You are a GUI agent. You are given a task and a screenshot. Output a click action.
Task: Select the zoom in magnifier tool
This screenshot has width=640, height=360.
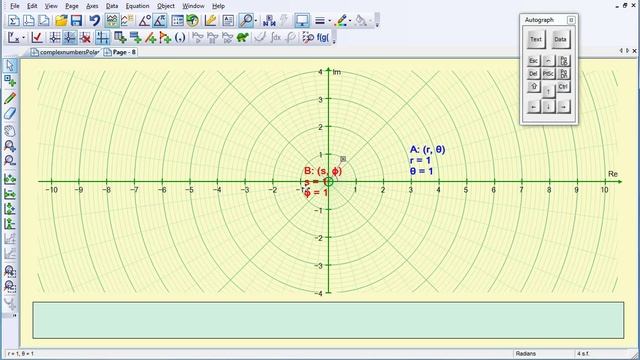(10, 146)
